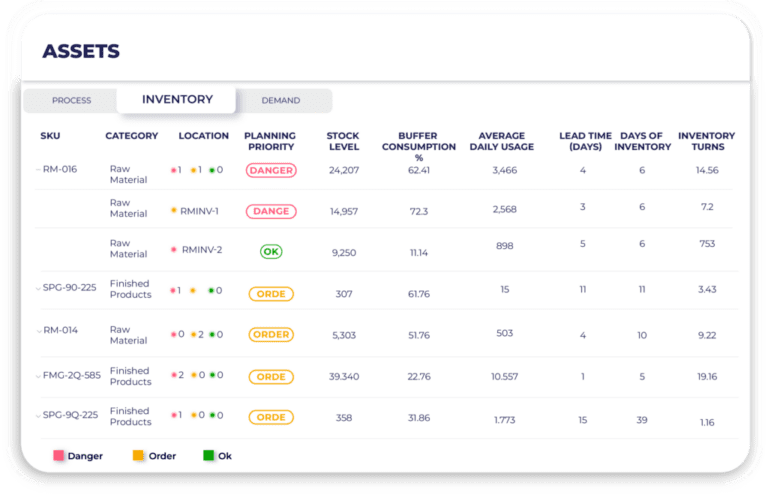Image resolution: width=768 pixels, height=495 pixels.
Task: Click the ORDE badge for FMG-2Q-585
Action: pyautogui.click(x=271, y=377)
